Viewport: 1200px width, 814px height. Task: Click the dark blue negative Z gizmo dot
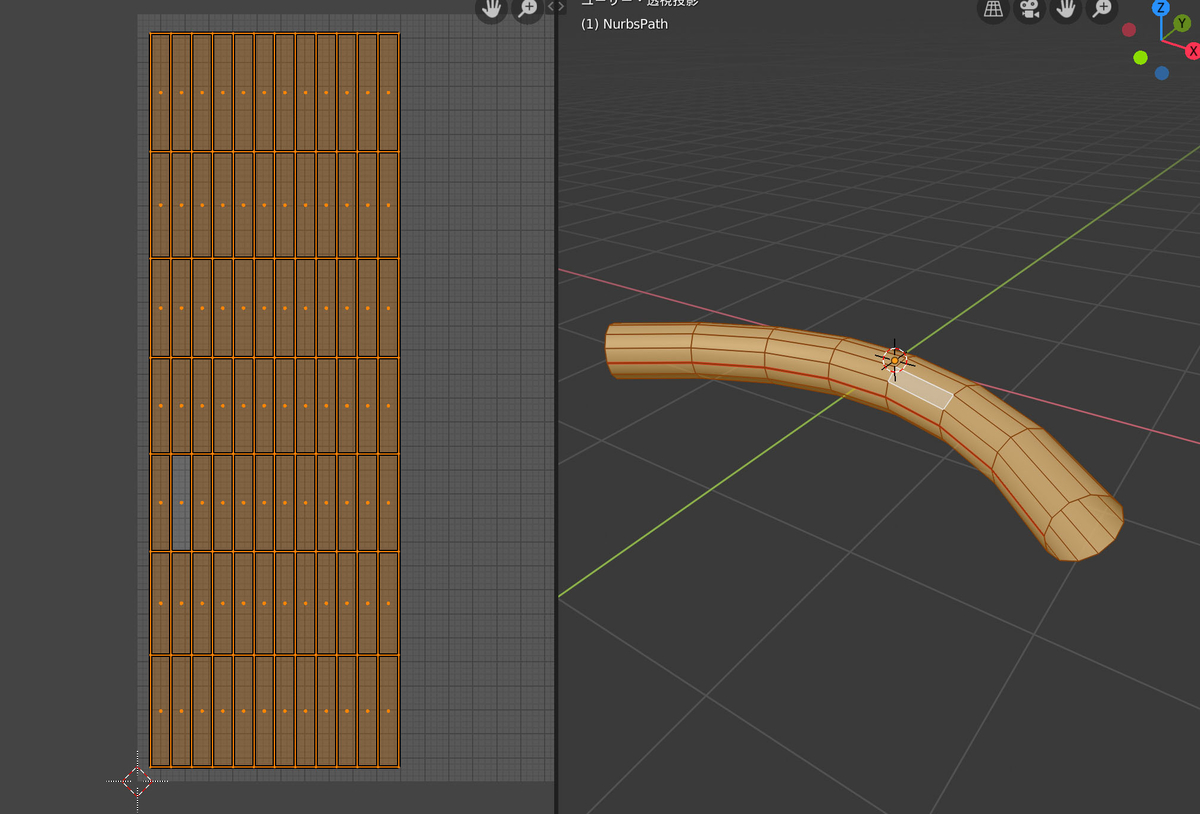tap(1161, 73)
